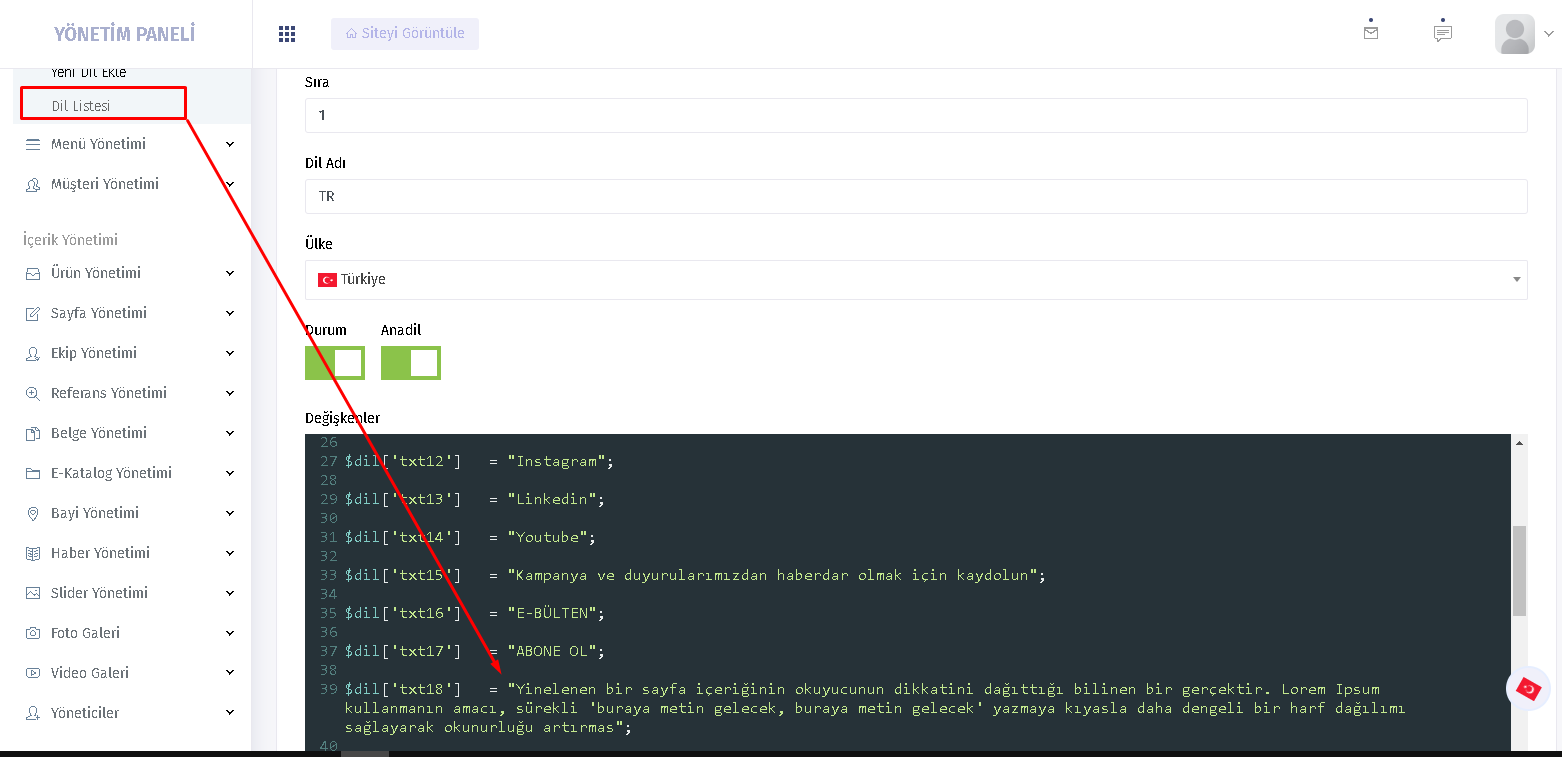
Task: Click the Slider Yönetimi image icon
Action: (33, 593)
